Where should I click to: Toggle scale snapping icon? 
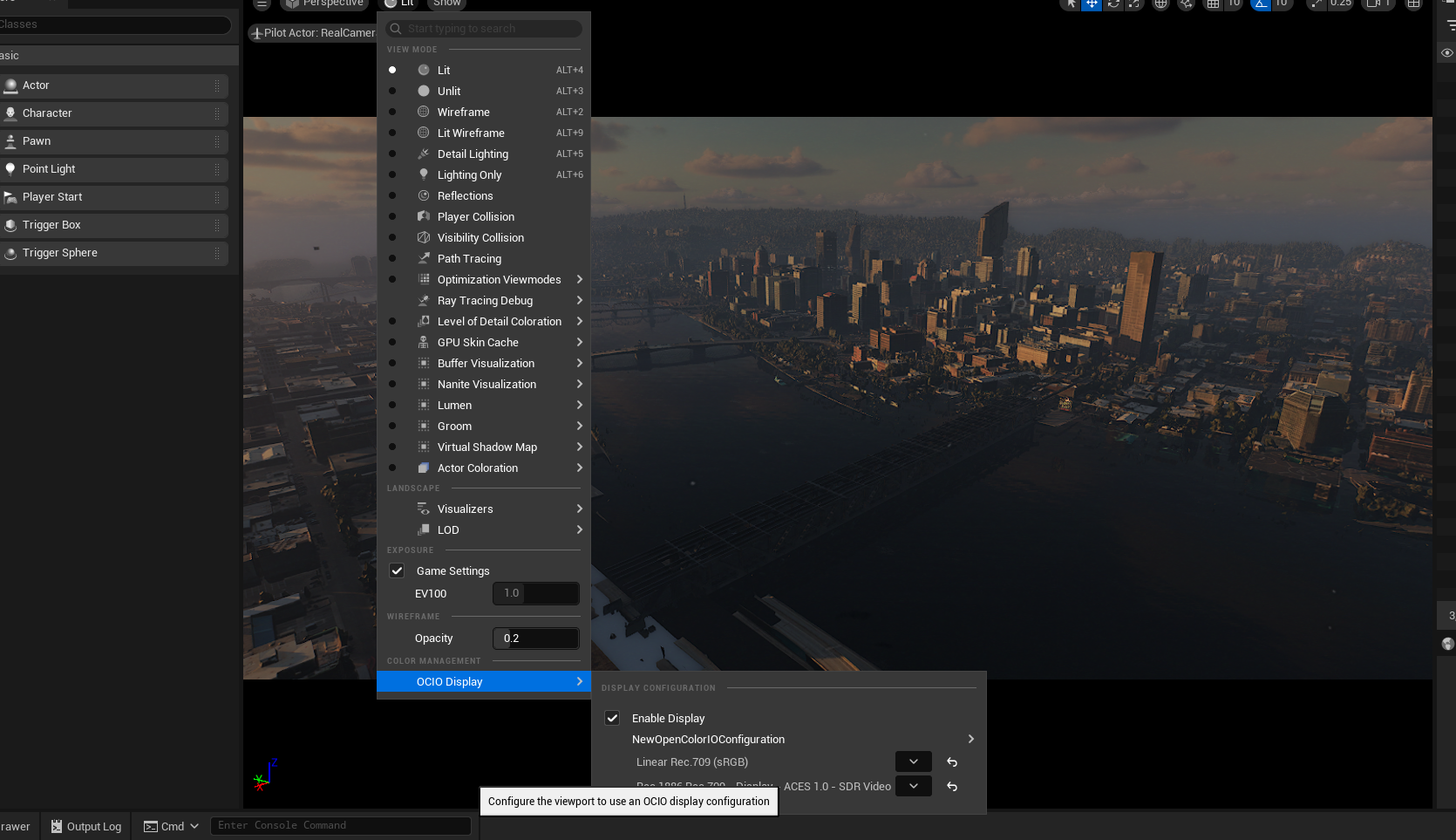click(1317, 3)
